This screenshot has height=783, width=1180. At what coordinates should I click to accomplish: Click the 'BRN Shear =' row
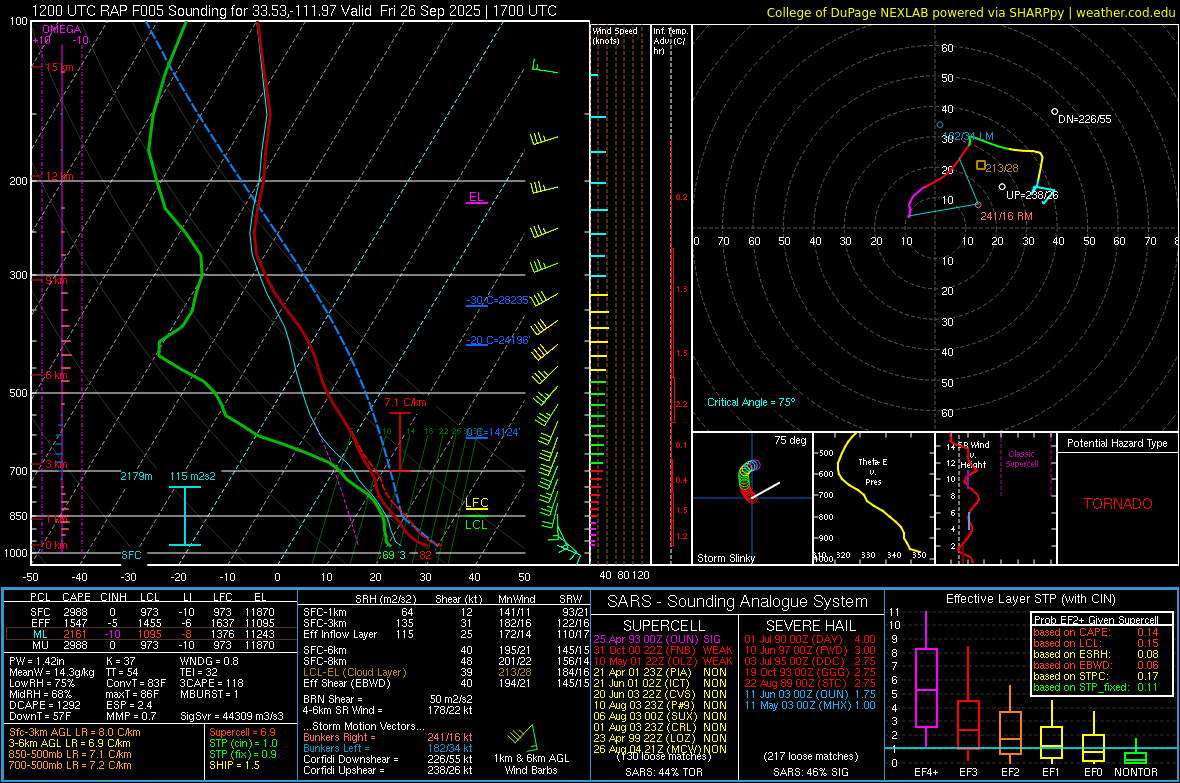[388, 699]
